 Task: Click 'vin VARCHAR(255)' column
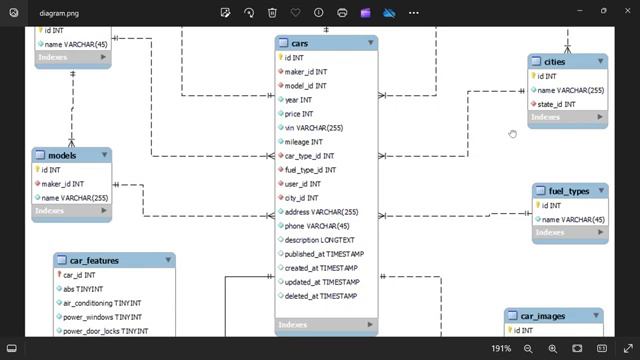coord(314,128)
